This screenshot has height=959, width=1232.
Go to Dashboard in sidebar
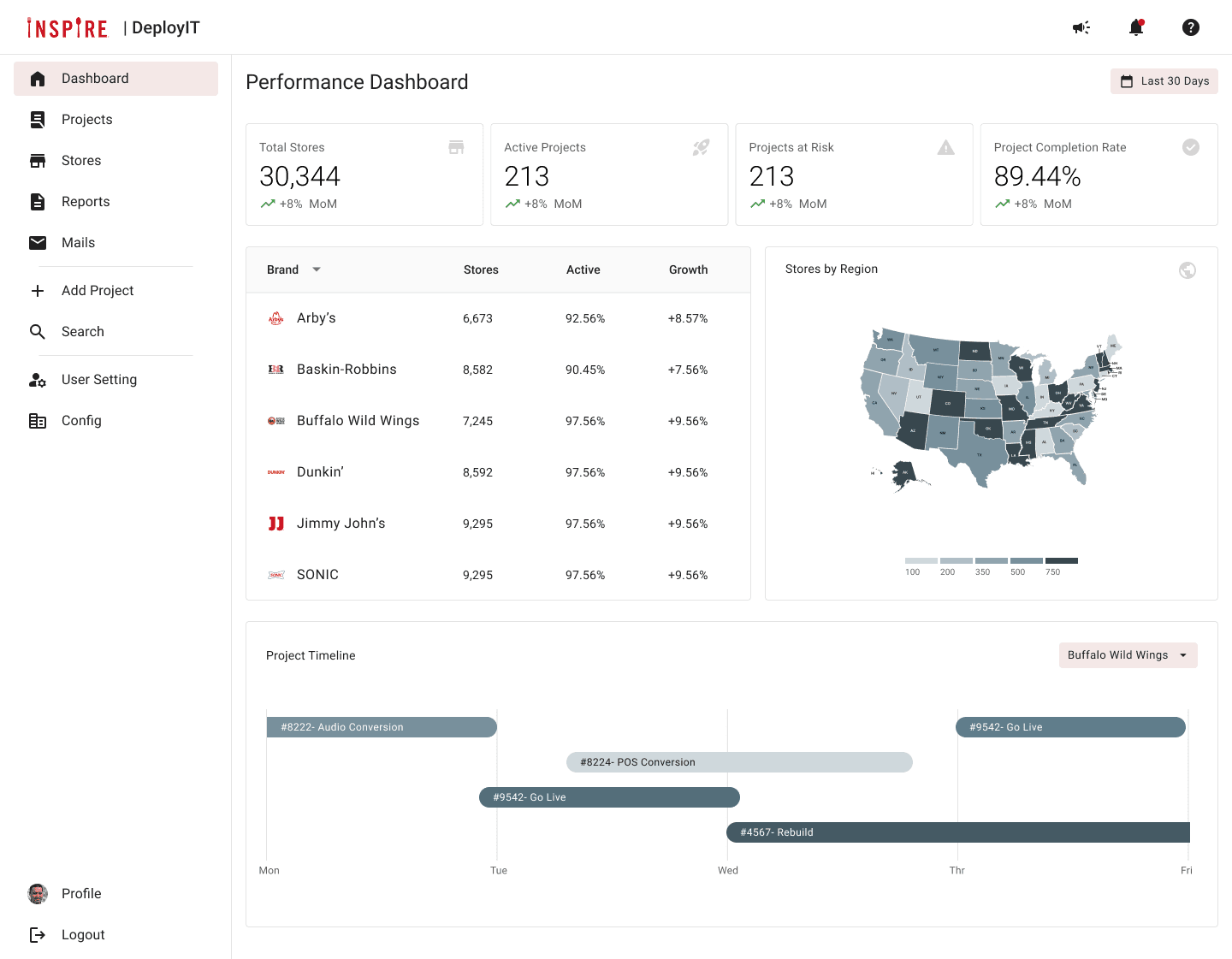coord(116,79)
